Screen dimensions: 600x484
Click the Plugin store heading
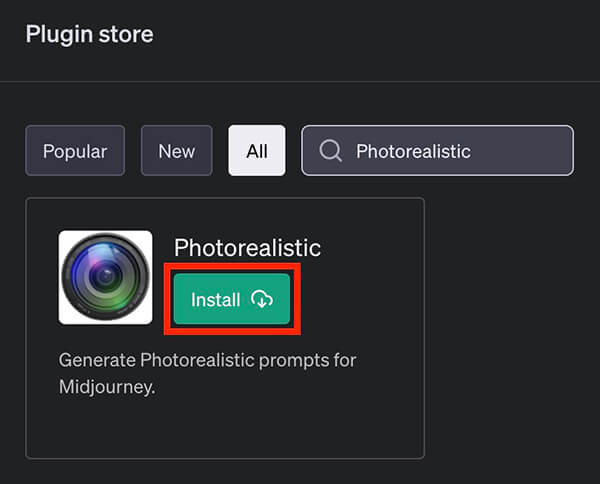tap(90, 34)
